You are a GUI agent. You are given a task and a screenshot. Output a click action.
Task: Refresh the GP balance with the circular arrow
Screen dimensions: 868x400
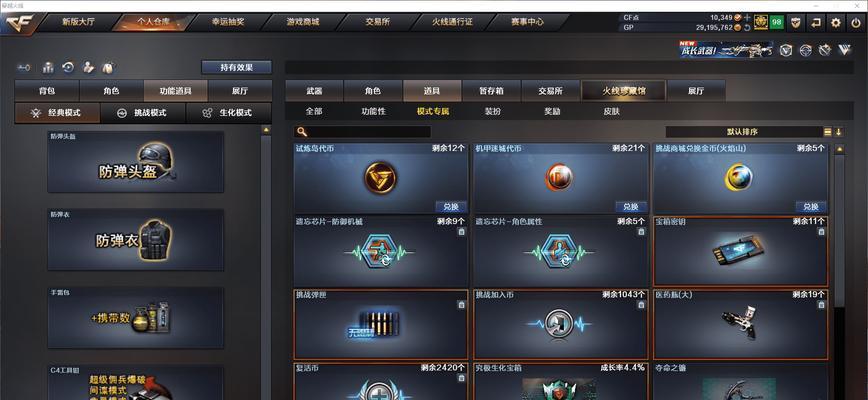(x=747, y=27)
